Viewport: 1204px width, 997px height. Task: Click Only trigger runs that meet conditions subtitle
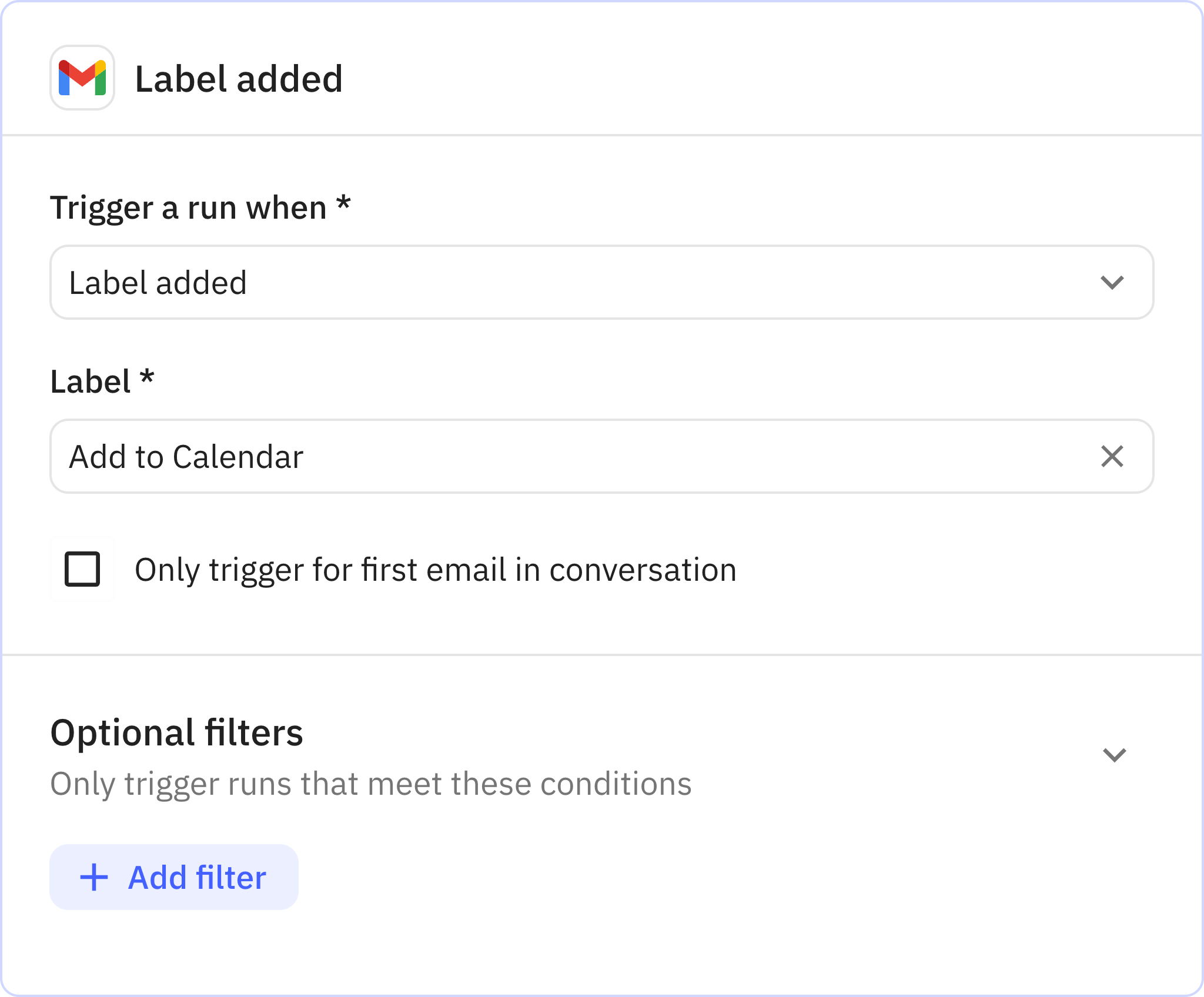click(371, 784)
